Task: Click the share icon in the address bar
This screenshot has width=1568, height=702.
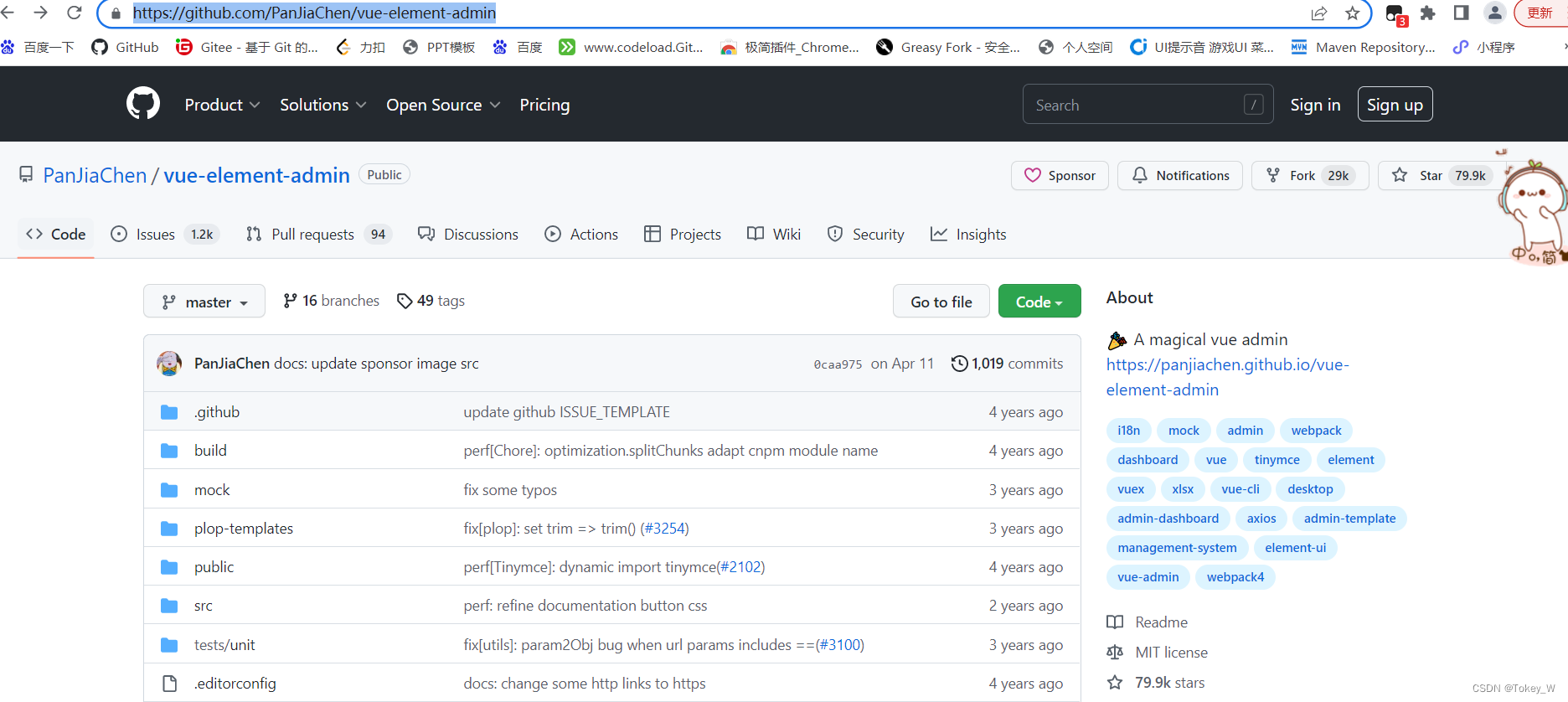Action: (x=1319, y=13)
